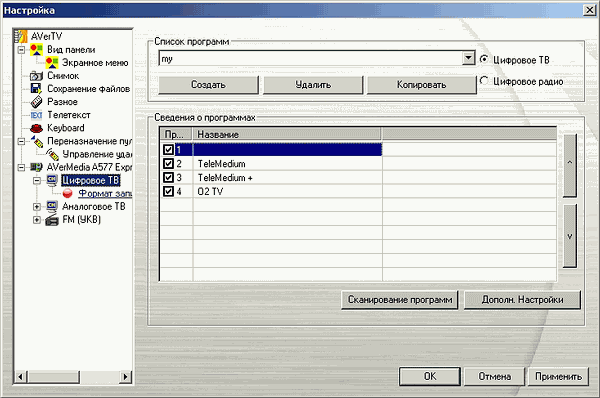The image size is (600, 398).
Task: Click the Отмена button
Action: click(x=494, y=377)
